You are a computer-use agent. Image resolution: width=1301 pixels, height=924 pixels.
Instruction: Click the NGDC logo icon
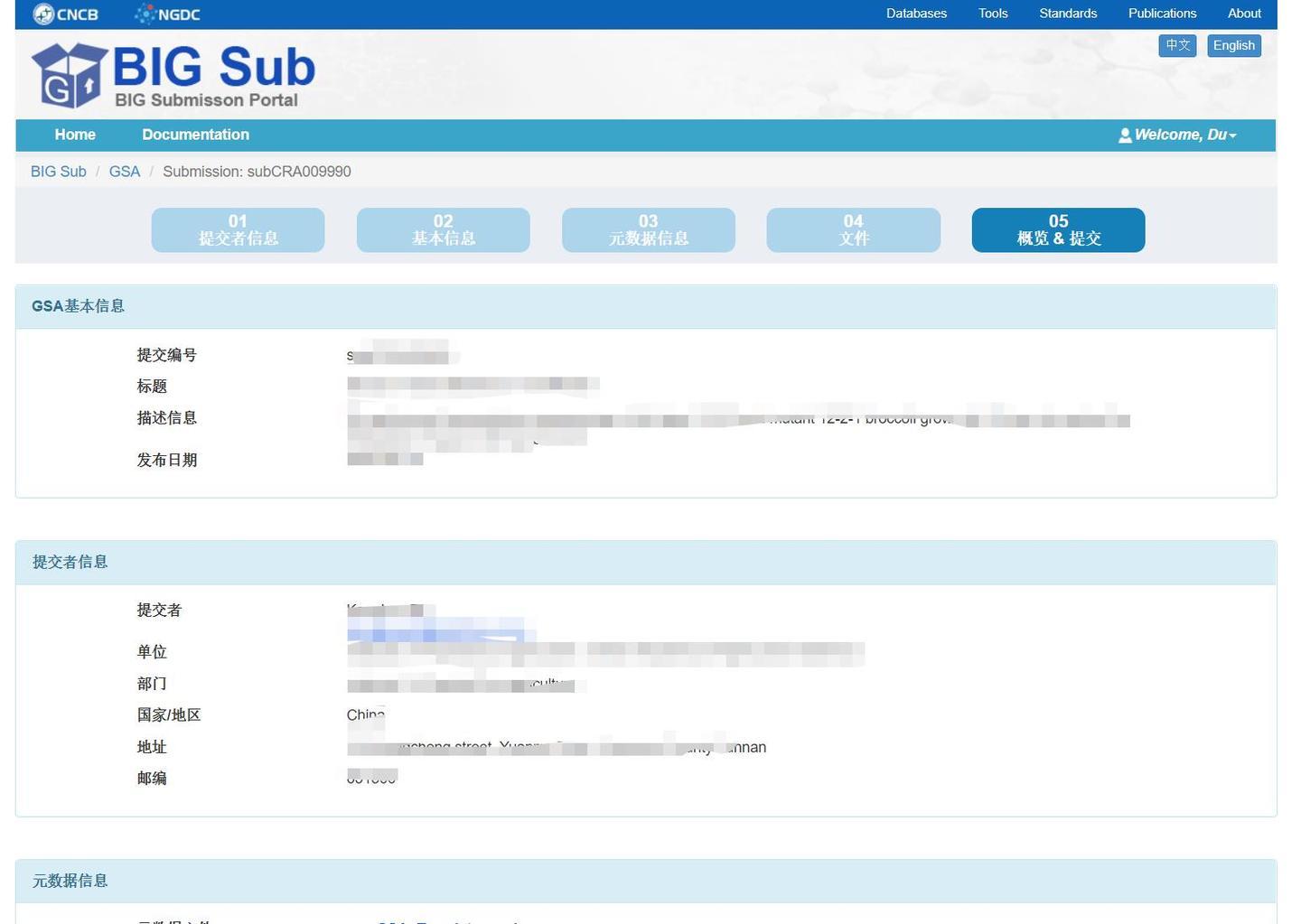[x=167, y=14]
